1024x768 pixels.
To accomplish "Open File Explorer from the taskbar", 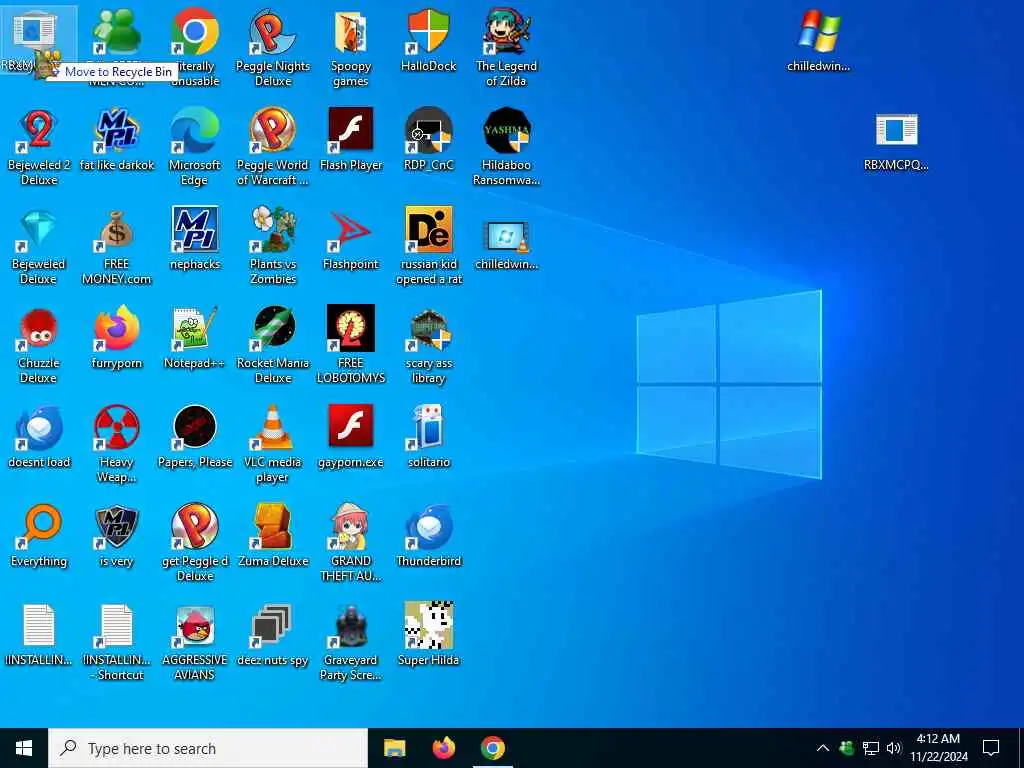I will coord(394,748).
